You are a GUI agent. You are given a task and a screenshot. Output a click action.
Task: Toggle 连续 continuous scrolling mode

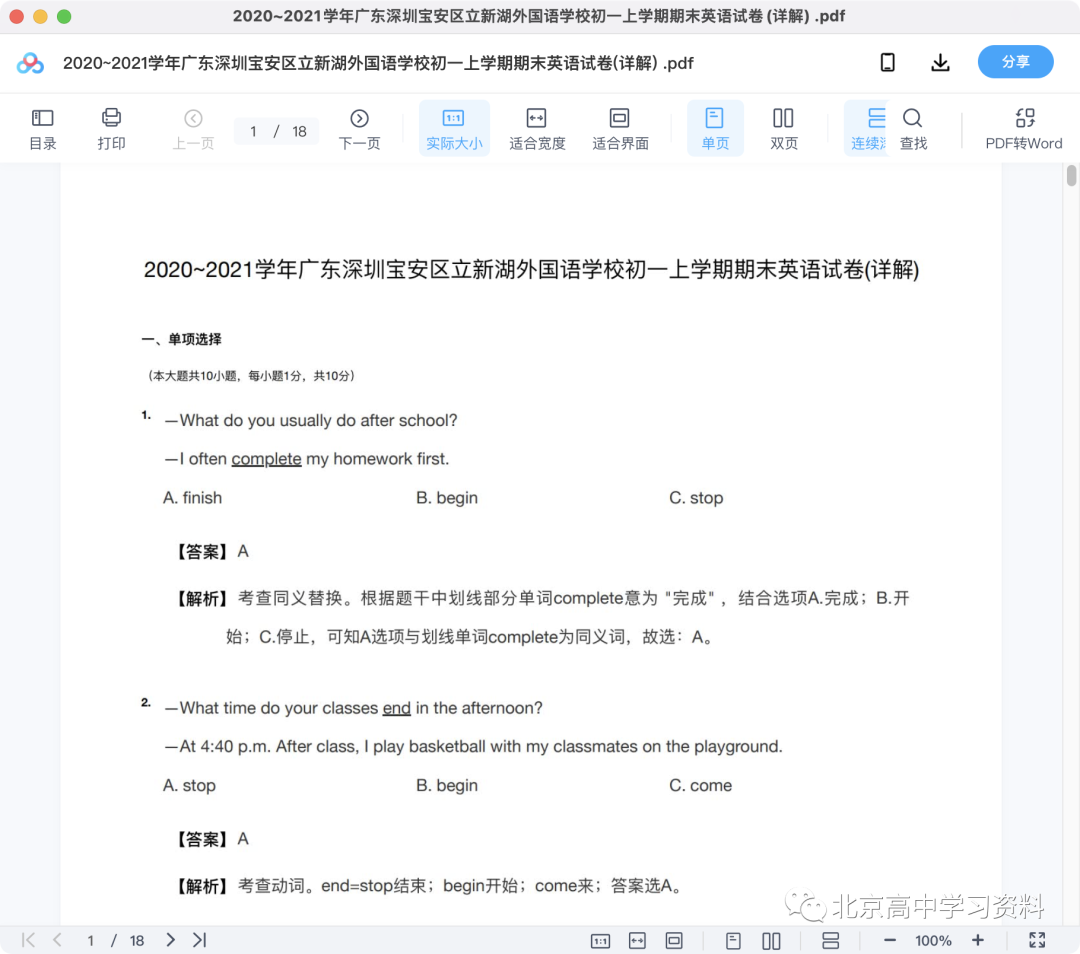coord(868,129)
